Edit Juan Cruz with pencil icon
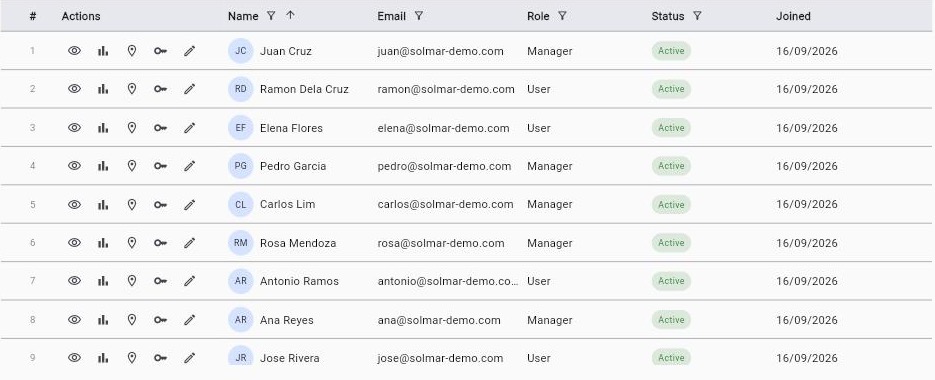935x380 pixels. (x=190, y=51)
